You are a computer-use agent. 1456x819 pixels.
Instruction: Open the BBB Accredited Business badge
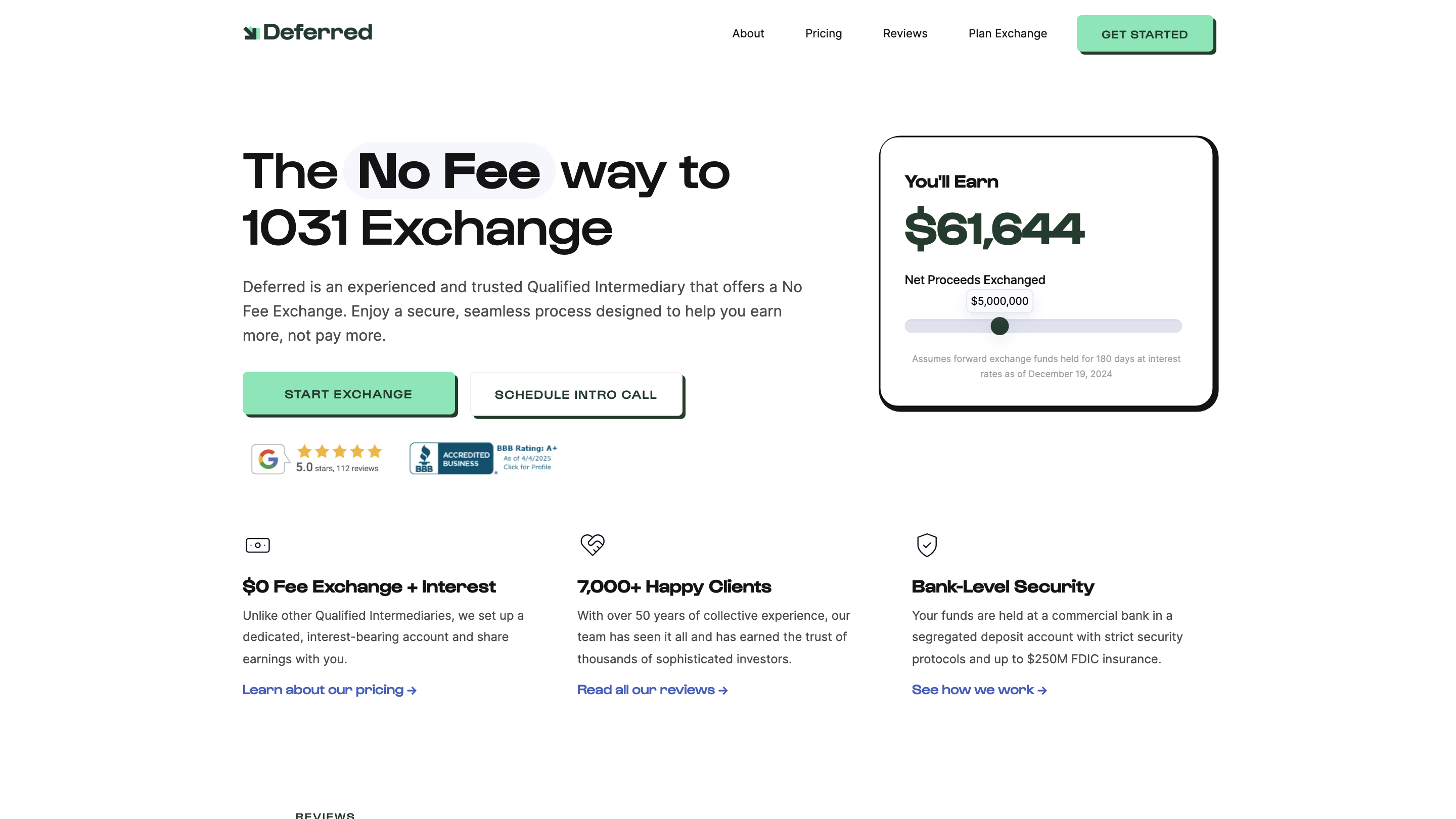451,459
